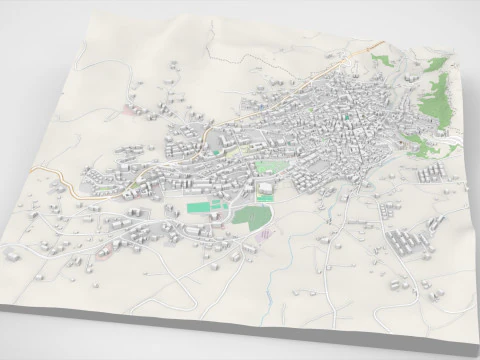This screenshot has height=360, width=480.
Task: Select the pink zone at the bottom-left settlement
Action: coord(104,252)
